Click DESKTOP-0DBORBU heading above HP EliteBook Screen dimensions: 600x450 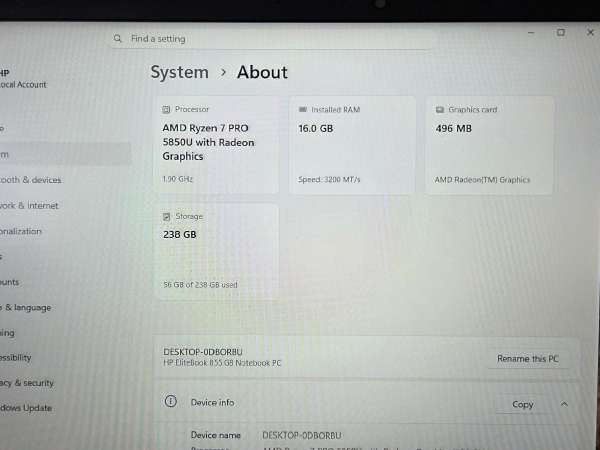pyautogui.click(x=203, y=352)
